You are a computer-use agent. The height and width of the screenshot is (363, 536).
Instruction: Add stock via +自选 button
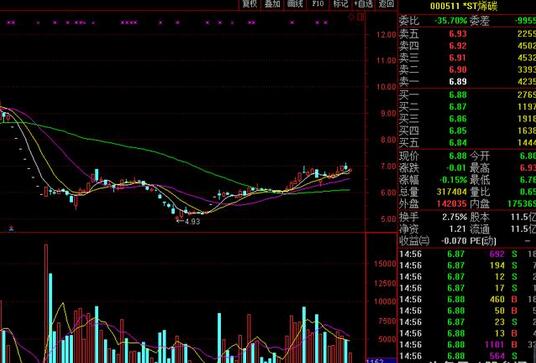[x=363, y=4]
